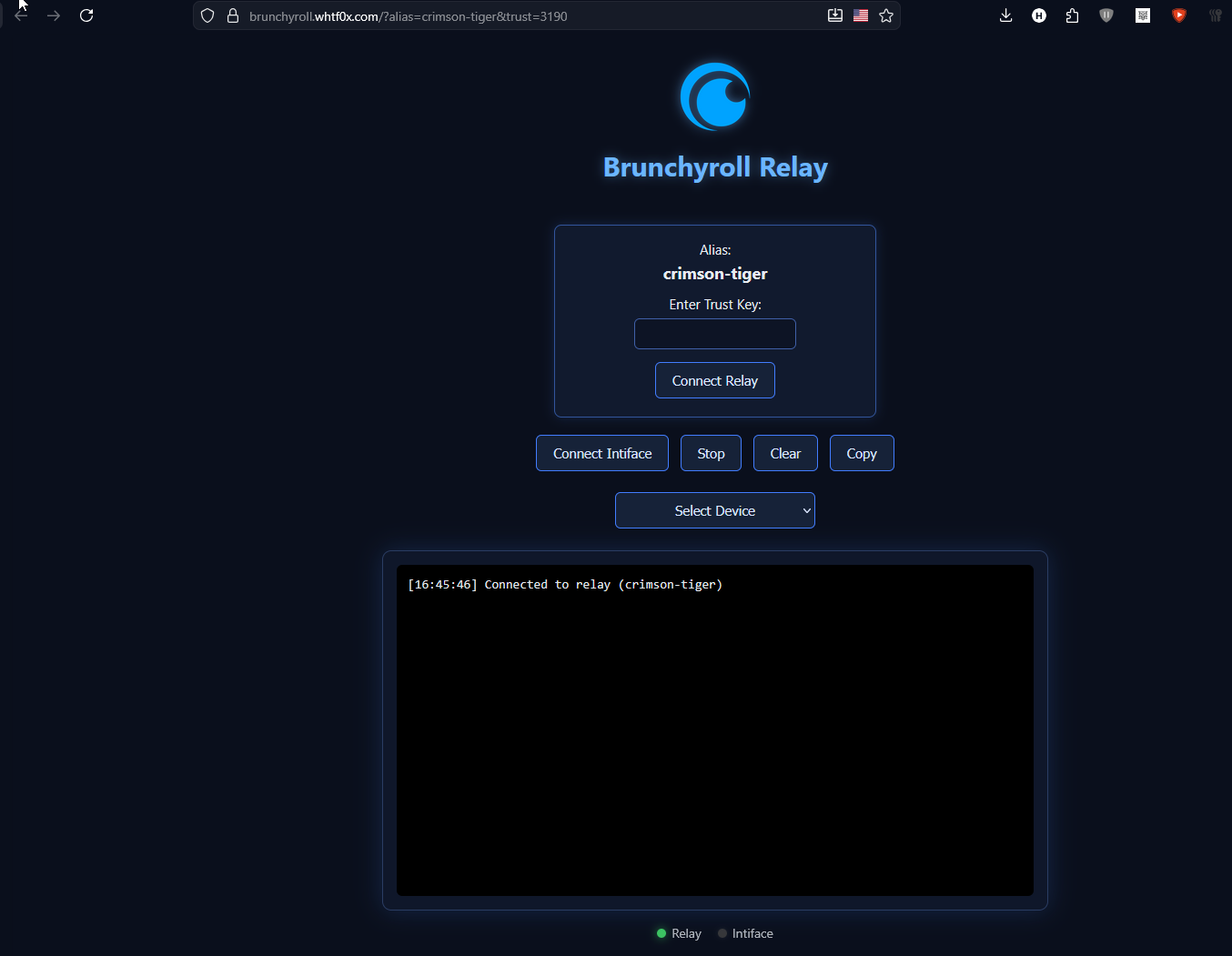The image size is (1232, 956).
Task: Click the US flag icon in address bar
Action: [x=861, y=15]
